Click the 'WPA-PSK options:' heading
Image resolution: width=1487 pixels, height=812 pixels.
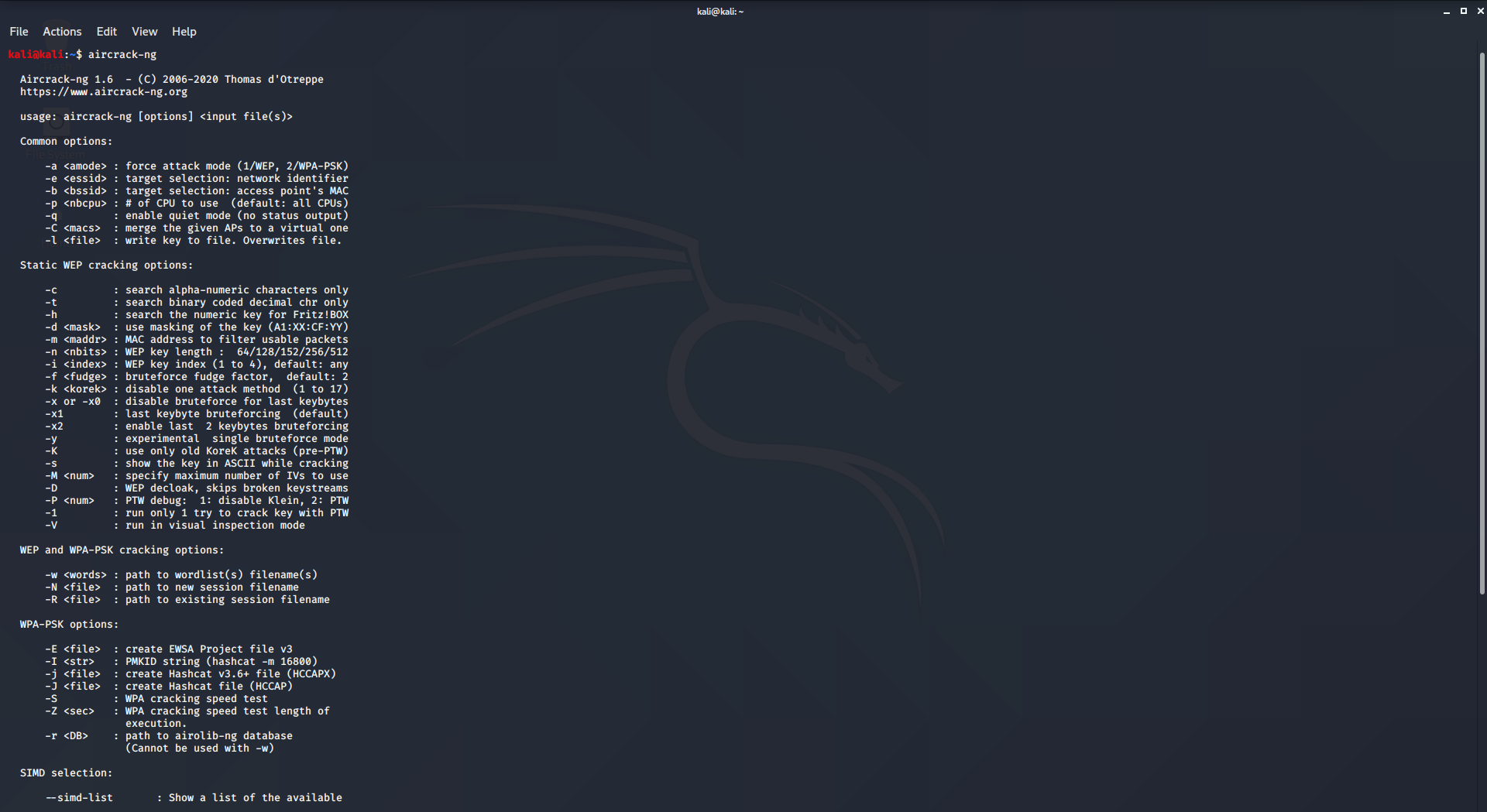(69, 625)
